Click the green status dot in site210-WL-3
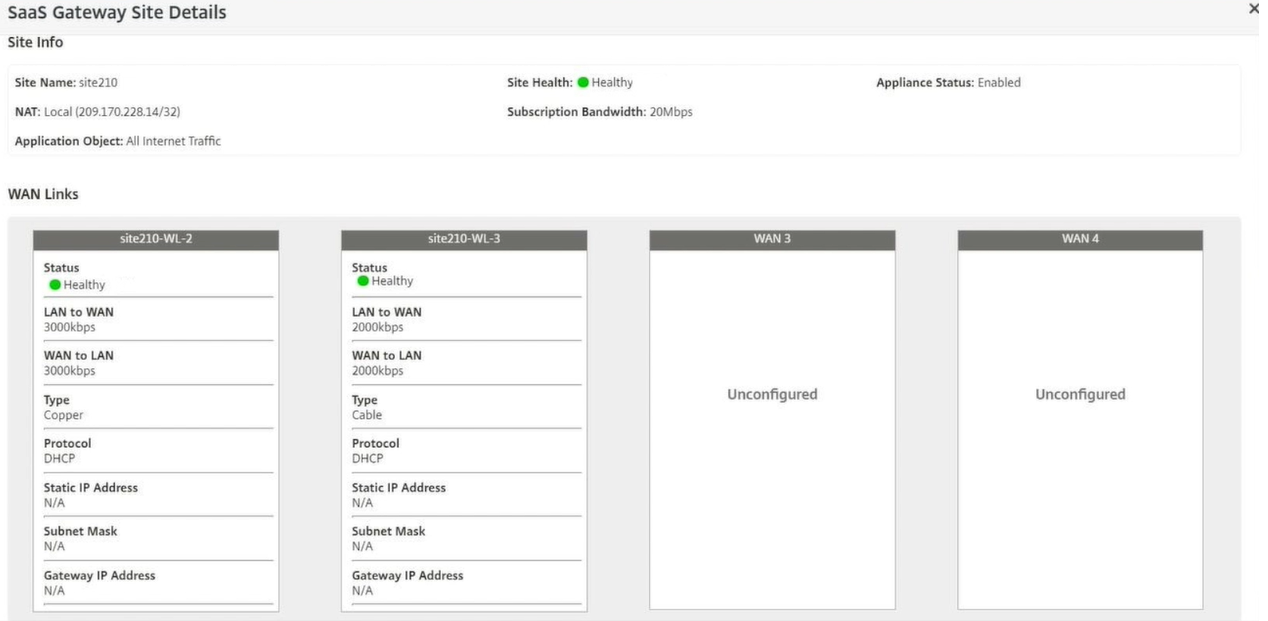Screen dimensions: 1268x621 coord(363,281)
